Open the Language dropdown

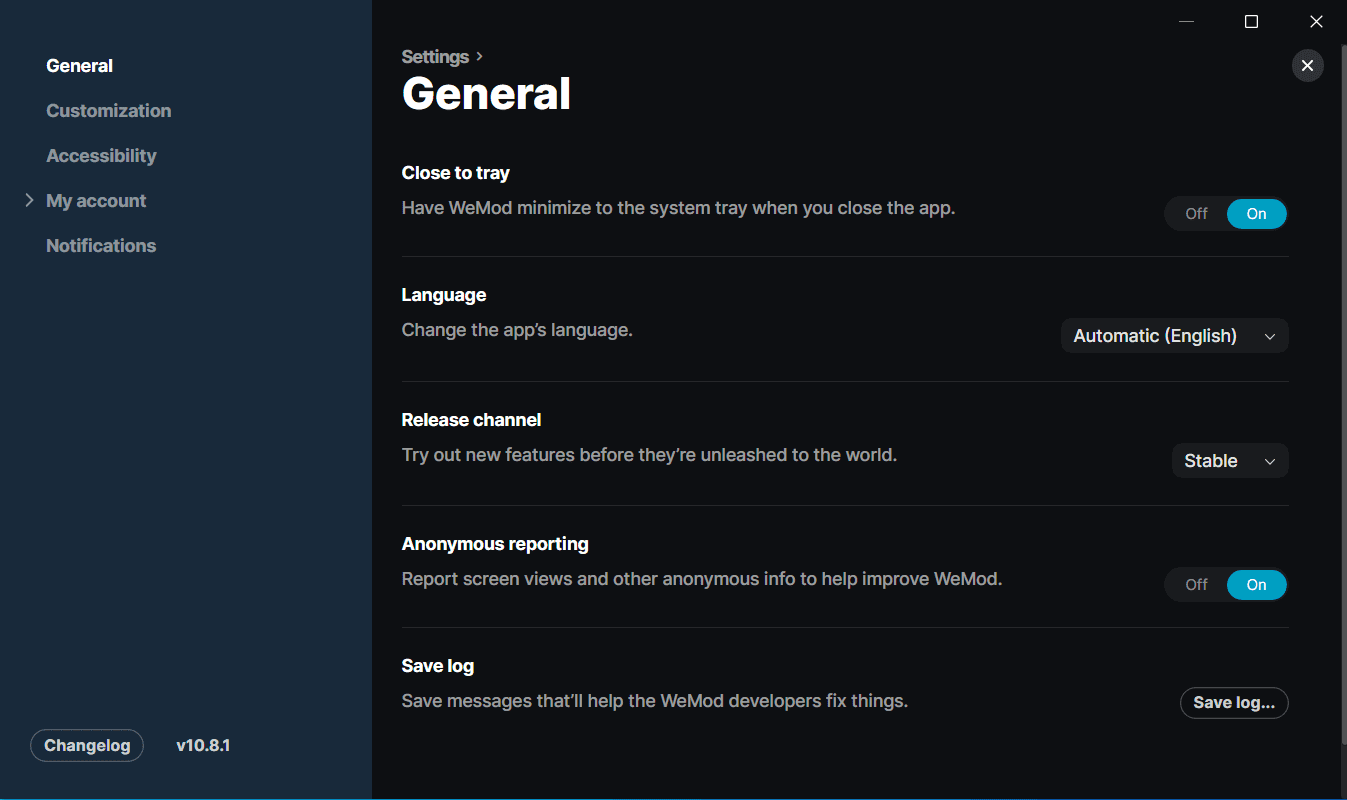(1174, 336)
